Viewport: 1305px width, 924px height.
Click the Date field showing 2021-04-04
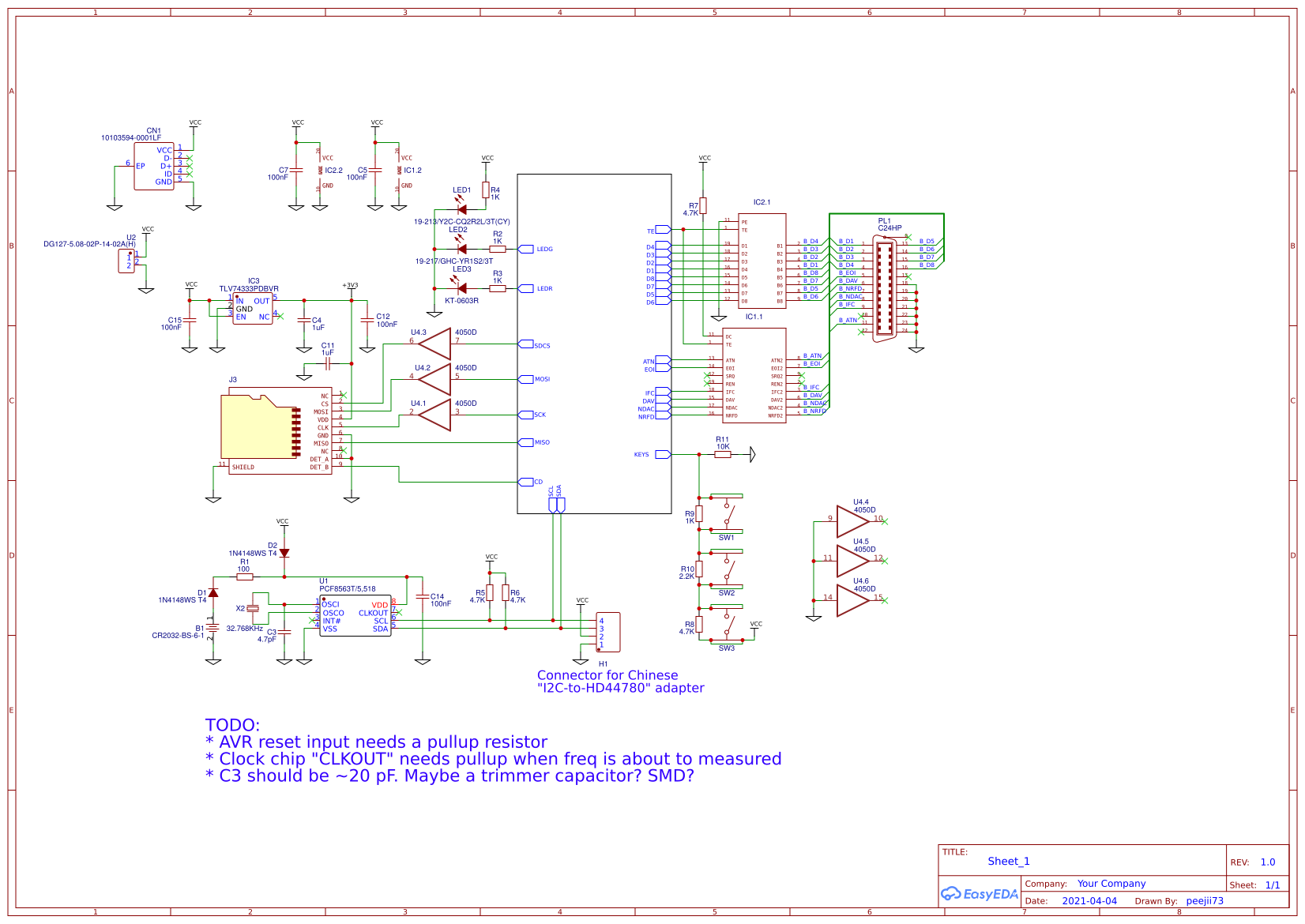tap(1091, 900)
